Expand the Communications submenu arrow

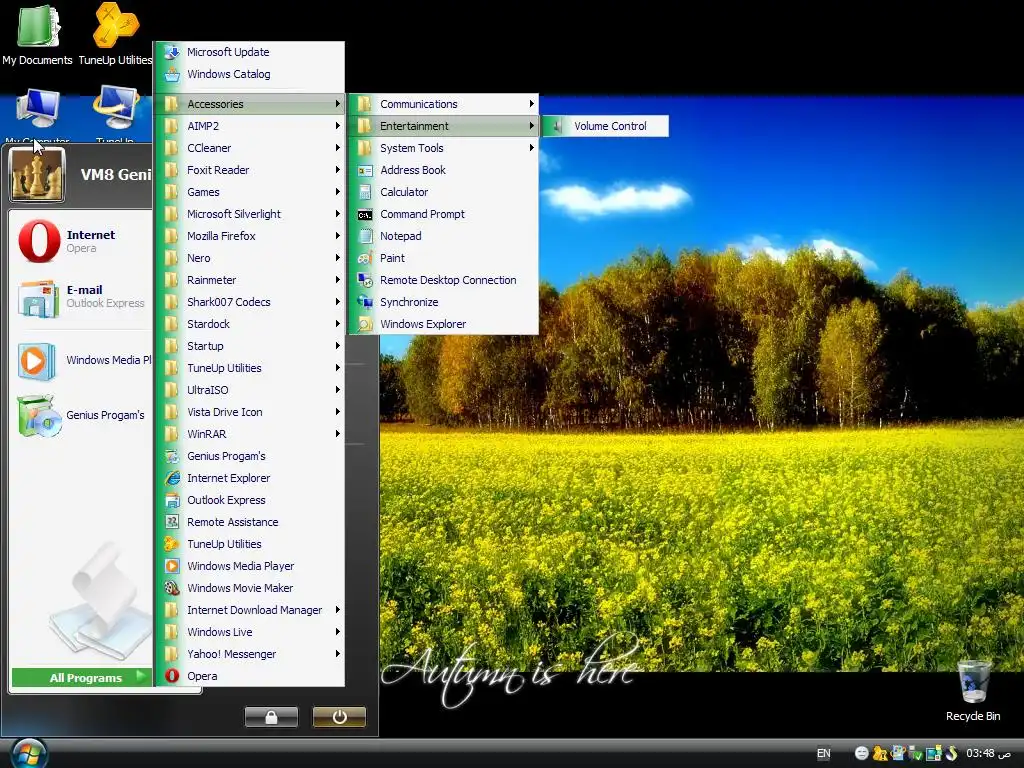532,104
